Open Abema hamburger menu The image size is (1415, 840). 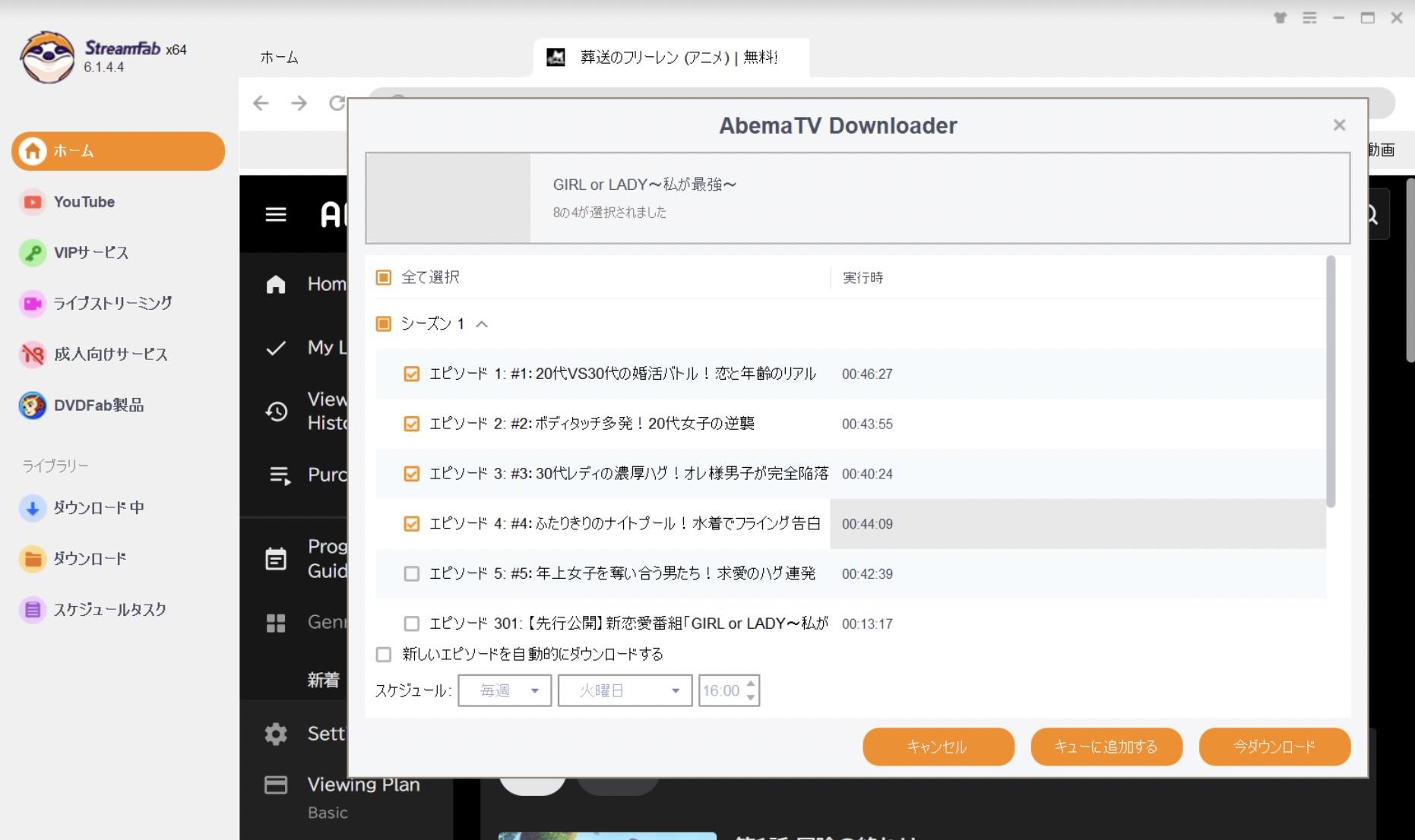coord(276,215)
